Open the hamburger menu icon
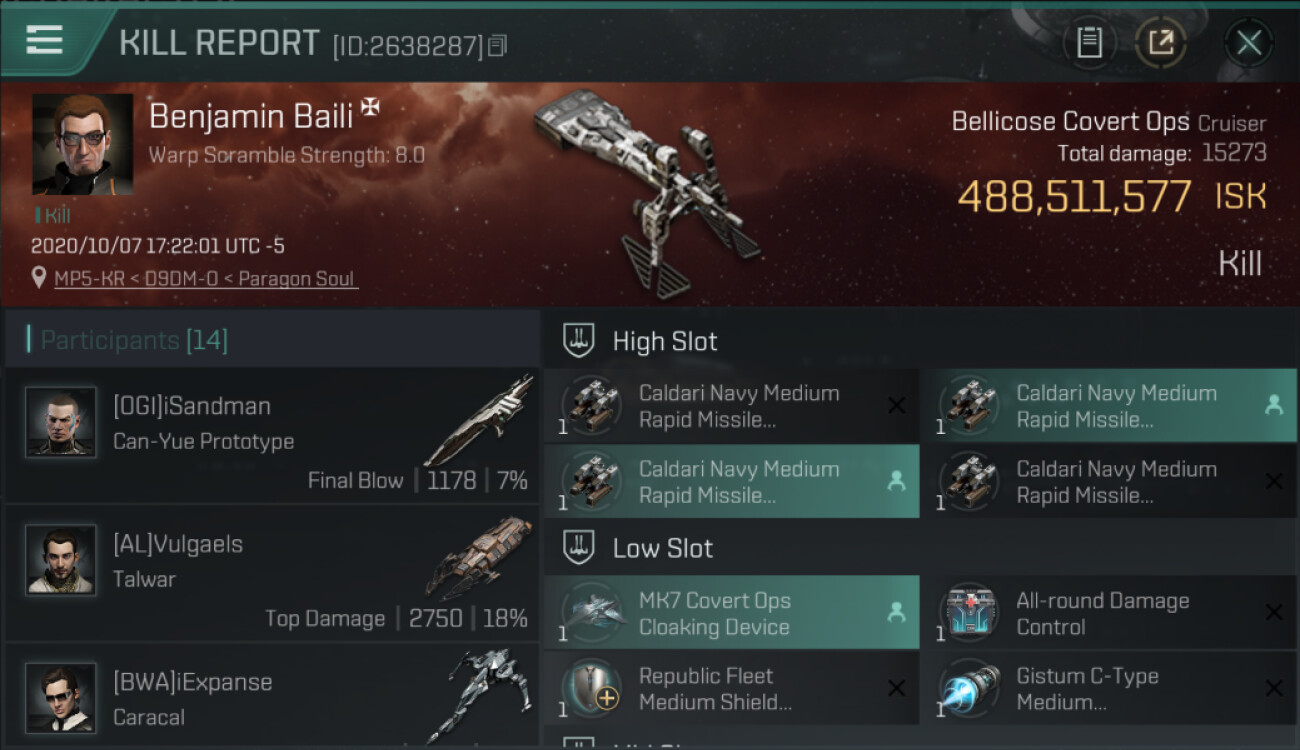This screenshot has width=1300, height=750. (x=45, y=40)
